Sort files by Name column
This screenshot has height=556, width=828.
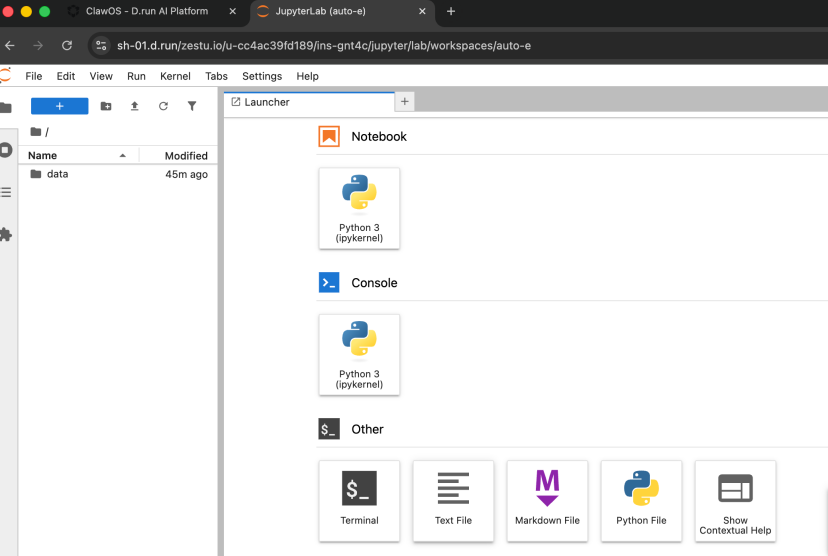click(43, 155)
